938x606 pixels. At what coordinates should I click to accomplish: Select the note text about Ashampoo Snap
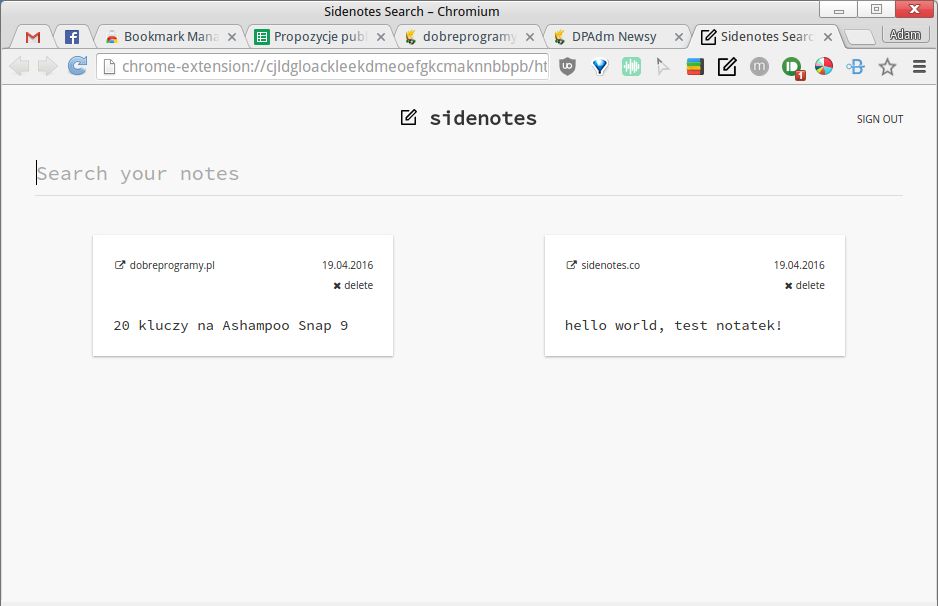pyautogui.click(x=230, y=325)
